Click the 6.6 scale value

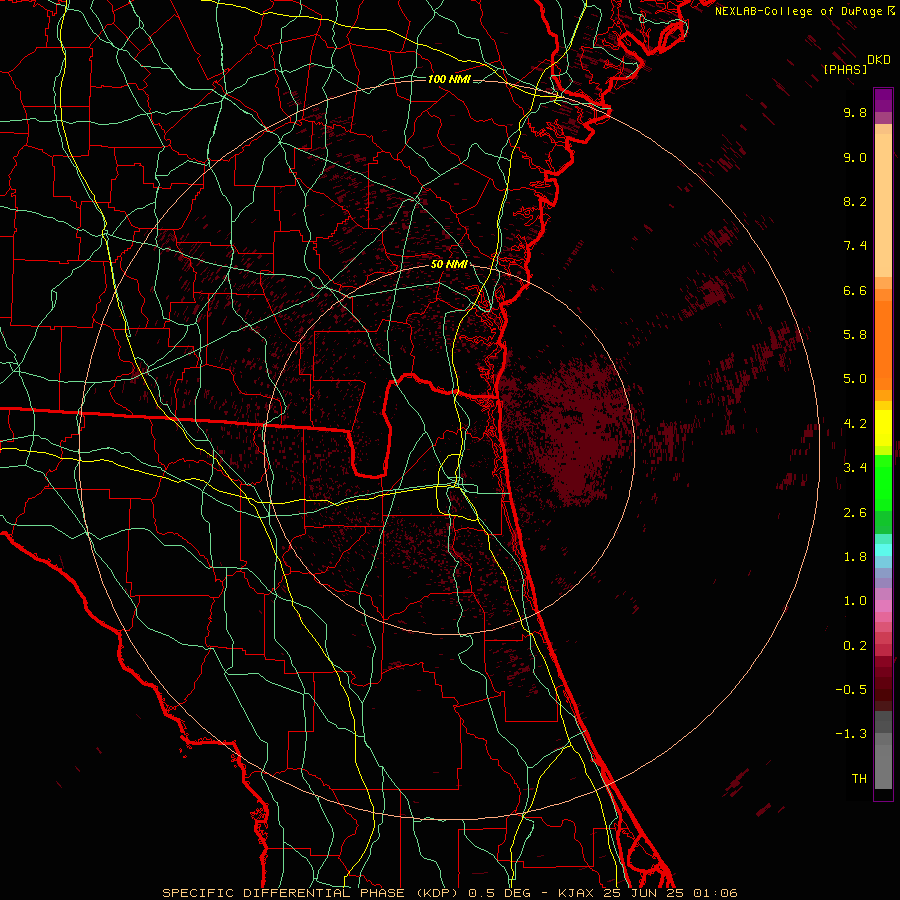[855, 290]
